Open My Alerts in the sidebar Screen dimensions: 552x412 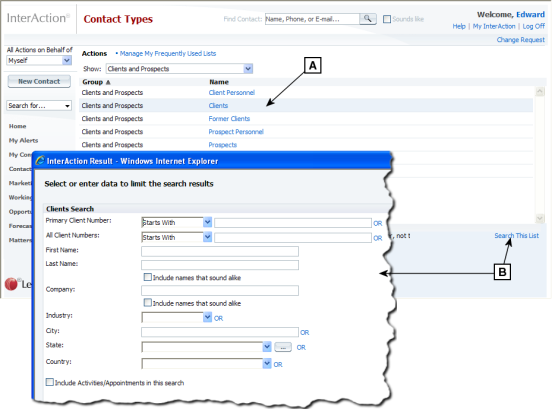click(x=24, y=140)
